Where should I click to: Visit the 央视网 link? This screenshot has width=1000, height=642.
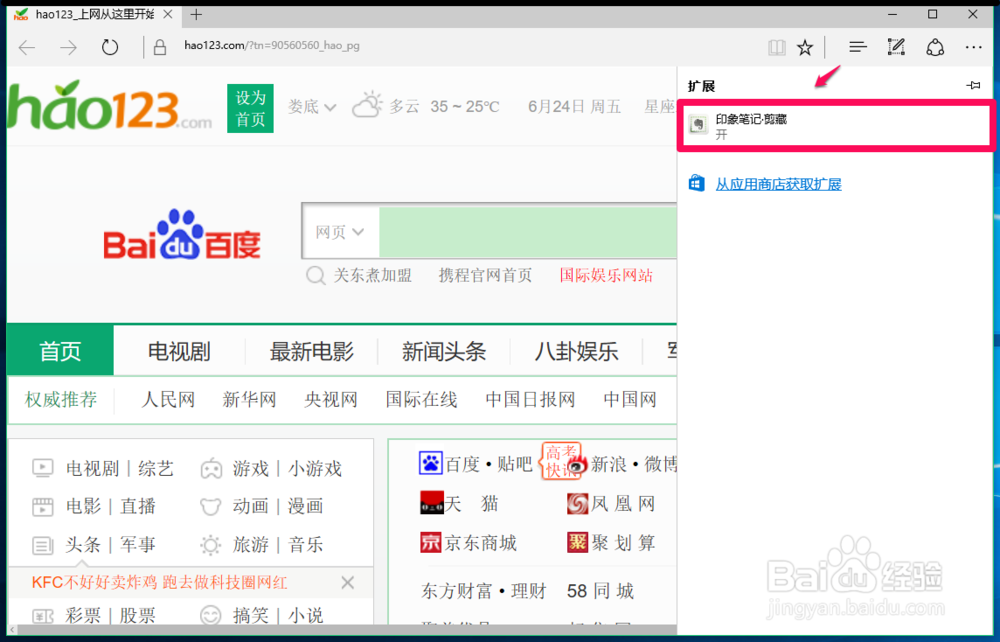coord(331,400)
